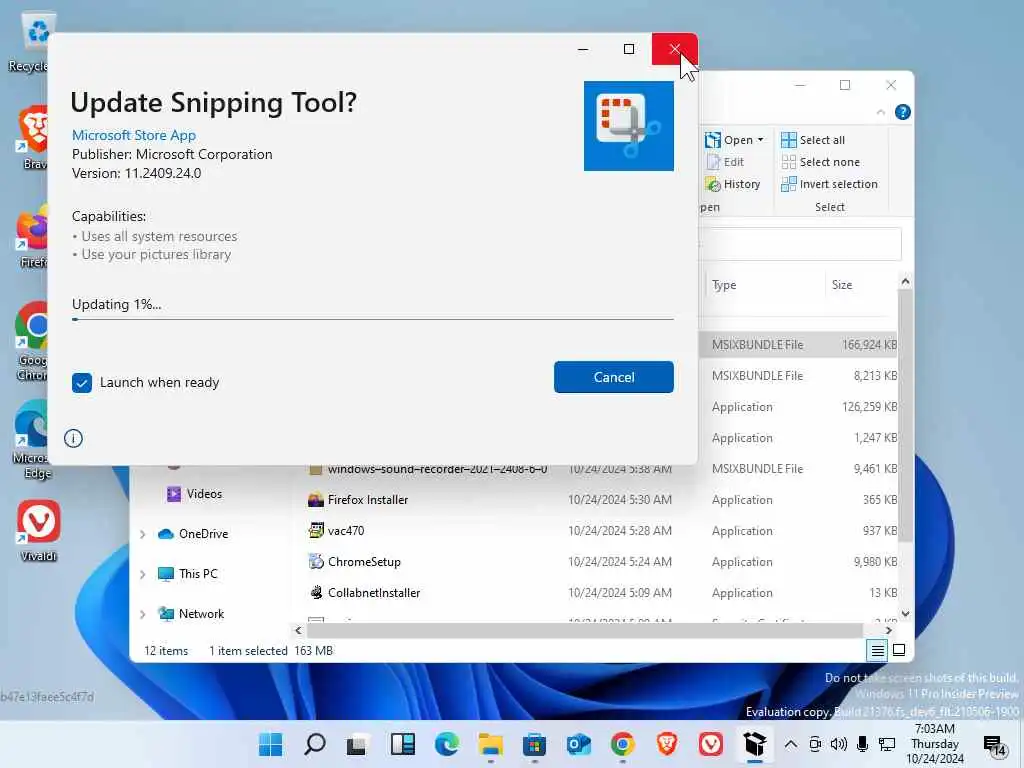Click Select all in the ribbon
The height and width of the screenshot is (768, 1024).
[x=813, y=140]
